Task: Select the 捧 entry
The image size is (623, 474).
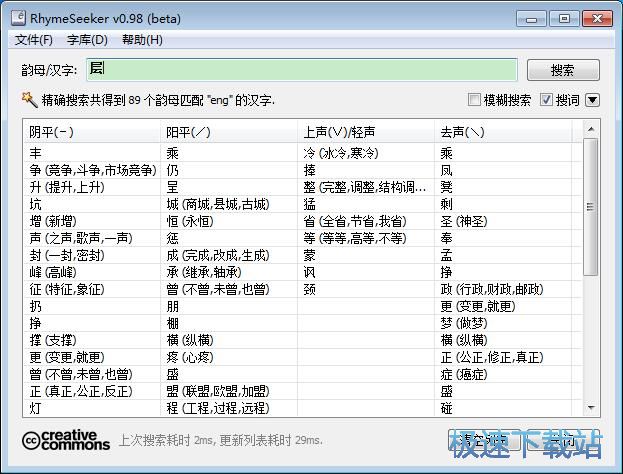Action: pos(310,170)
